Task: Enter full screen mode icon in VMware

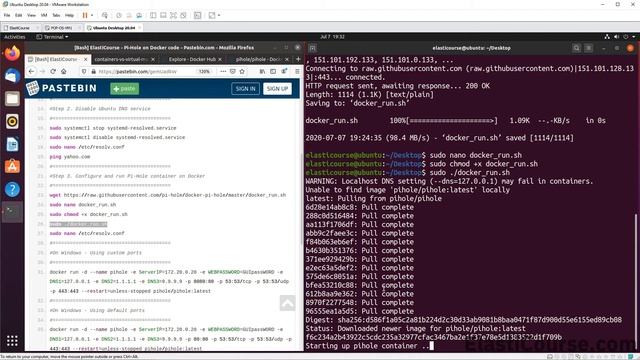Action: click(173, 15)
